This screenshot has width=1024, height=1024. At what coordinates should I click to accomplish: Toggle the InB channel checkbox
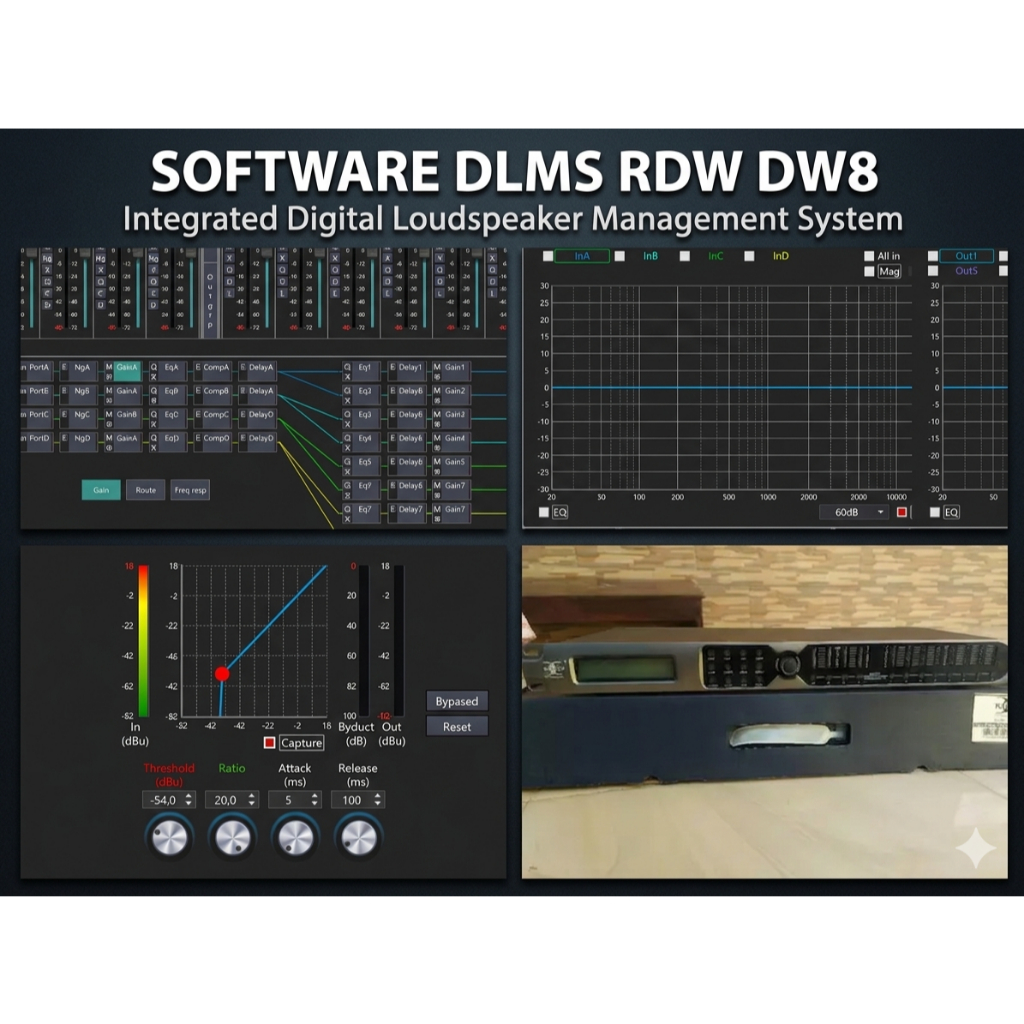[x=620, y=256]
